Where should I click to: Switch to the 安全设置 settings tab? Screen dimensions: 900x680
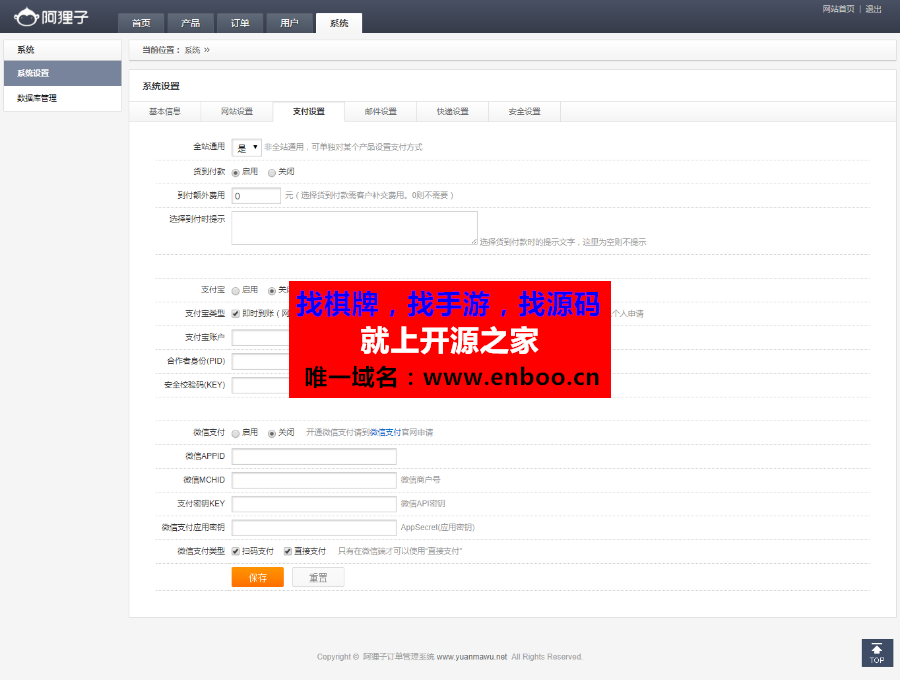pyautogui.click(x=525, y=111)
